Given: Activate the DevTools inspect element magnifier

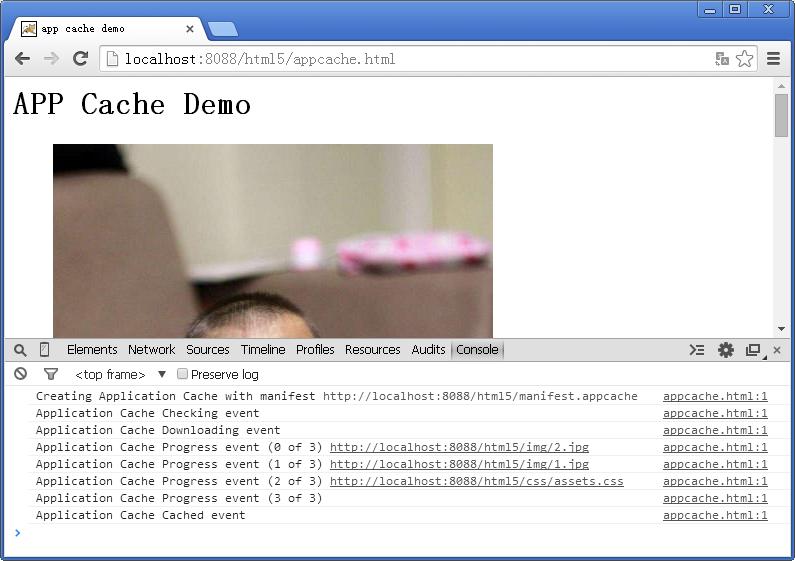Looking at the screenshot, I should (x=20, y=350).
